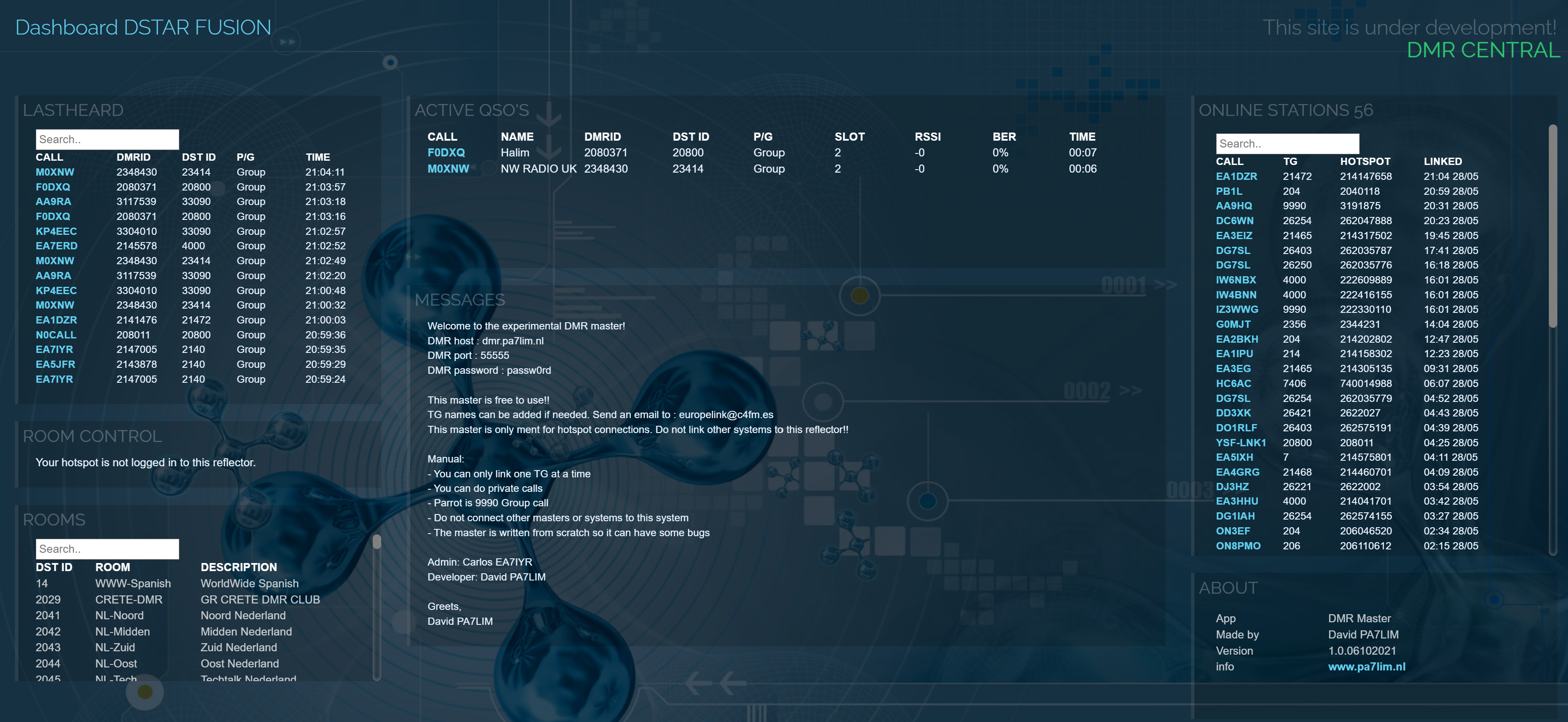This screenshot has height=722, width=1568.
Task: Focus the Rooms search input
Action: (x=107, y=549)
